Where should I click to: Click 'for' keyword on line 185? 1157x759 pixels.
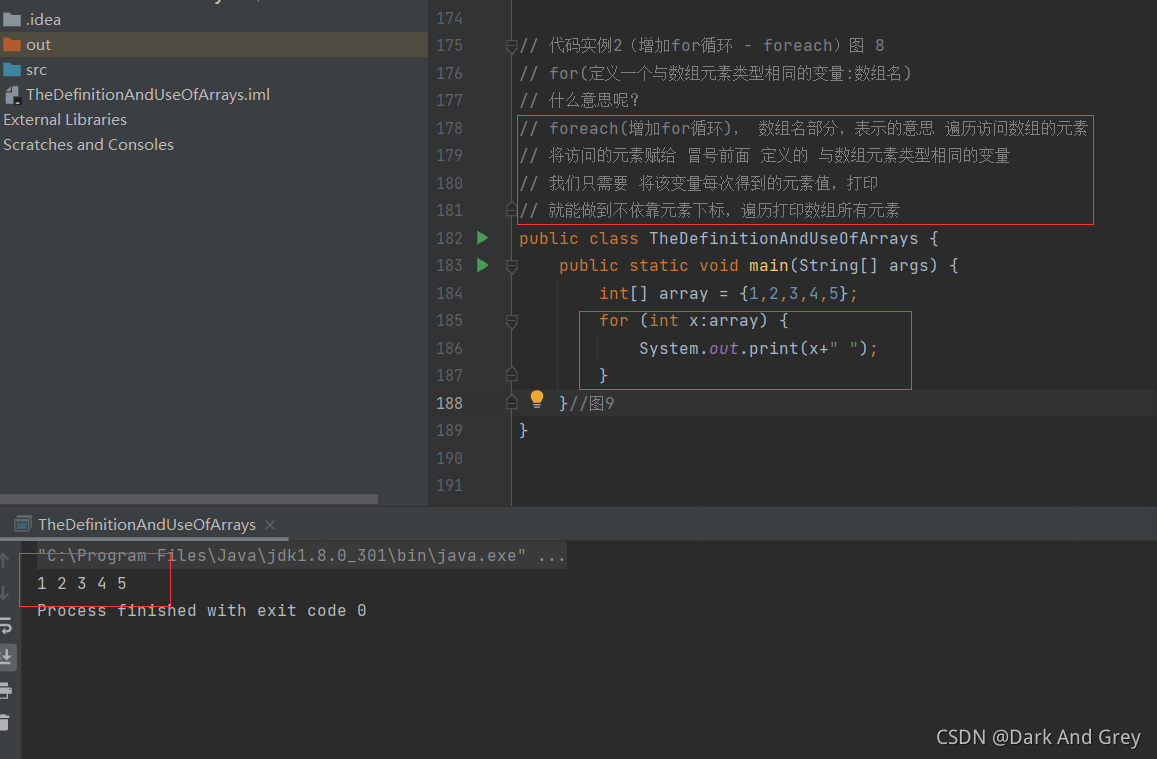[x=614, y=321]
